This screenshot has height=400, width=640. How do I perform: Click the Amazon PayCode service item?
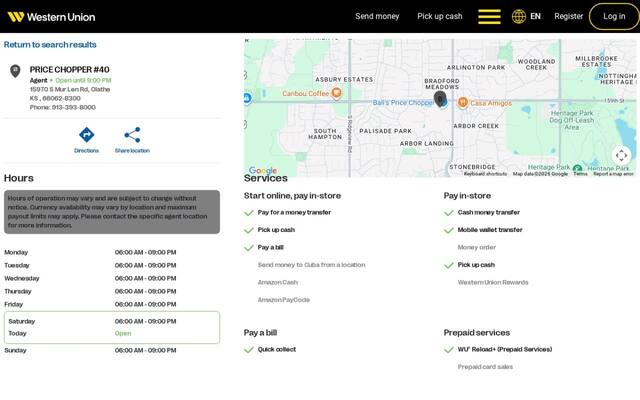(284, 300)
